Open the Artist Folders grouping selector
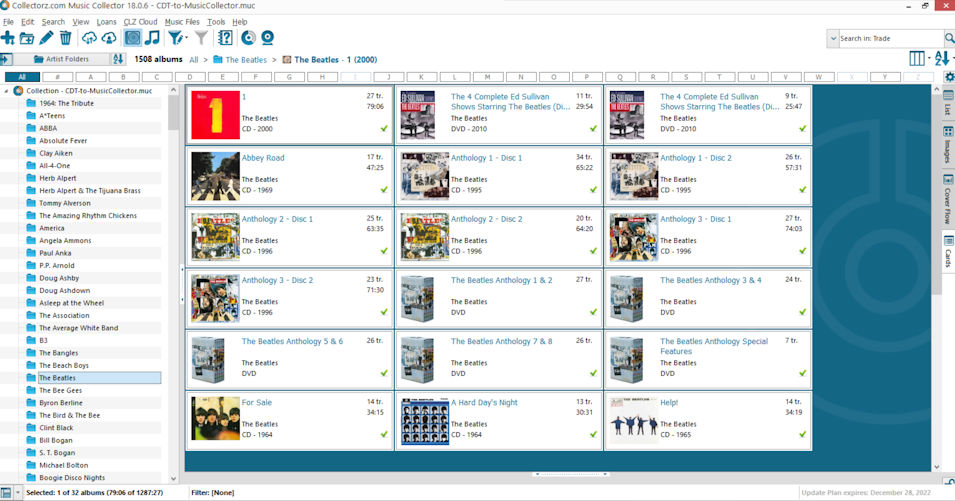Screen dimensions: 955x501 (x=62, y=59)
